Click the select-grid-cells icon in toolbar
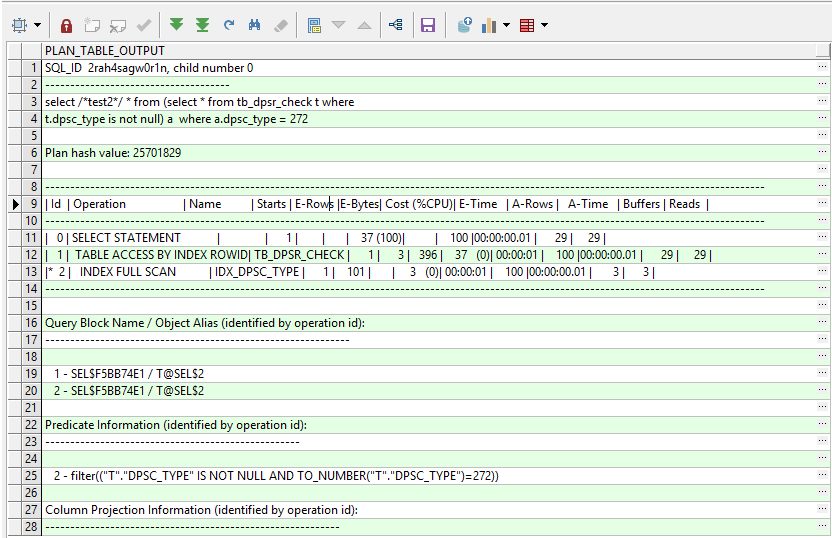The image size is (832, 538). coord(20,25)
